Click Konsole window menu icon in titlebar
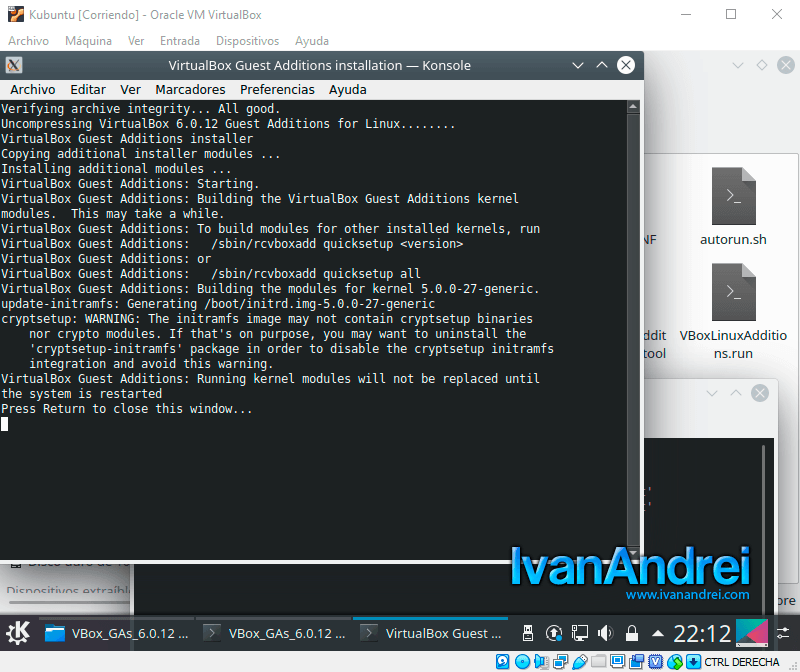This screenshot has height=672, width=800. [x=14, y=65]
